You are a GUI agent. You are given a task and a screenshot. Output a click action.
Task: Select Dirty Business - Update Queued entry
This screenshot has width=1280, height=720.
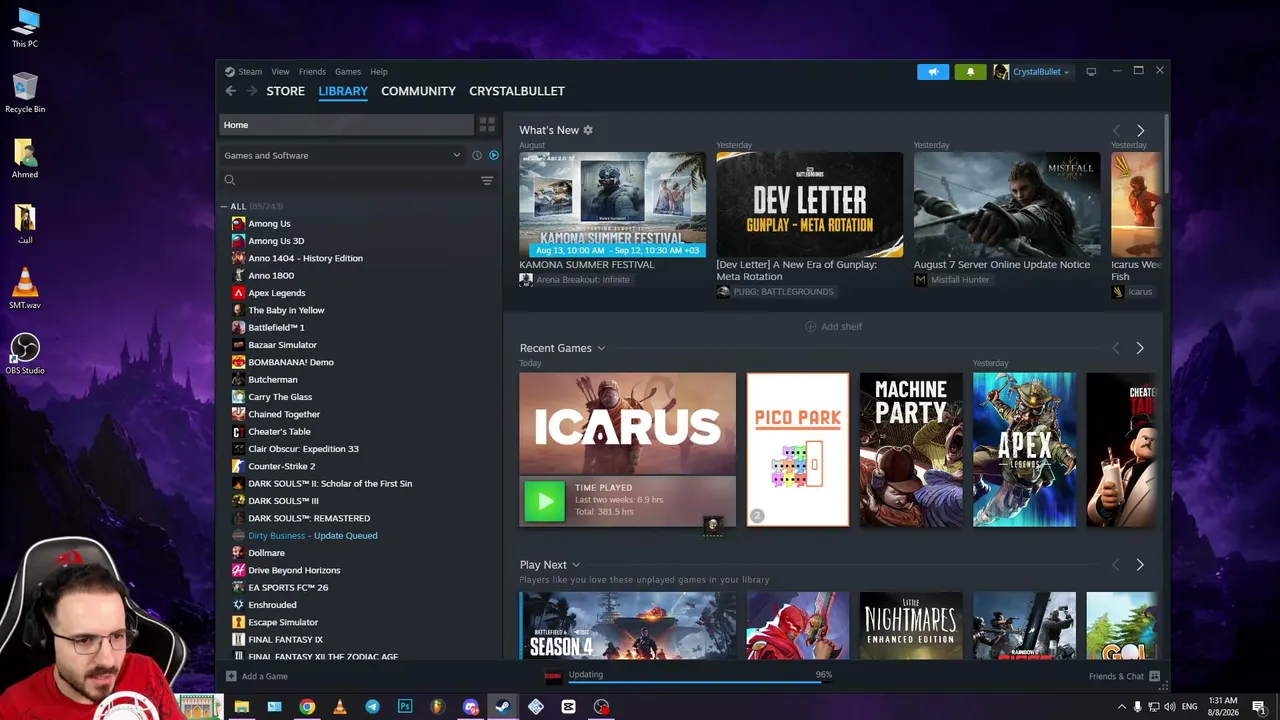[x=313, y=536]
